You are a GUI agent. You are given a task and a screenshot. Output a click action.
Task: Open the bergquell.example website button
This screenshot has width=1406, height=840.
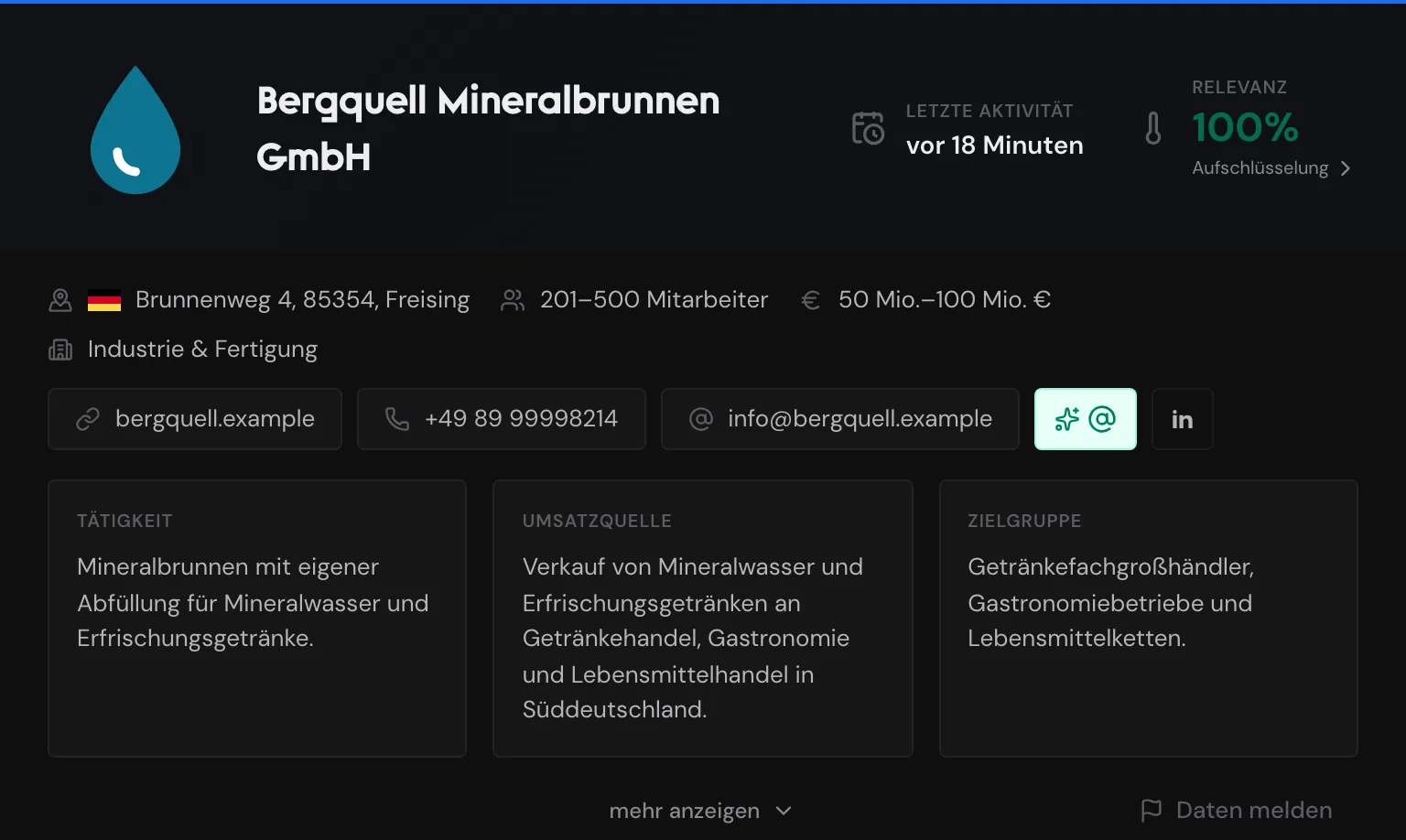coord(195,419)
